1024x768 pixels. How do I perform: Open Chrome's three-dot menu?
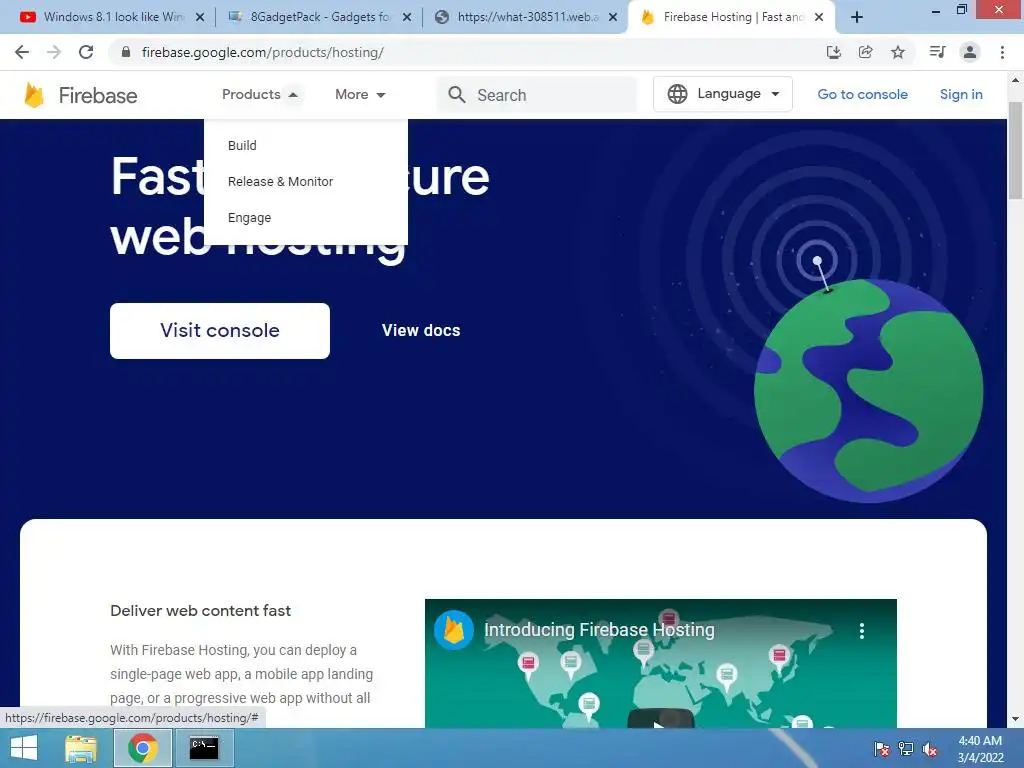pyautogui.click(x=1002, y=52)
